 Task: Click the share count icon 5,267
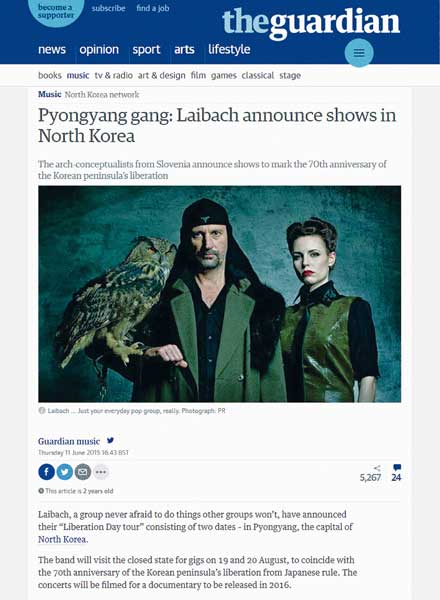coord(371,473)
